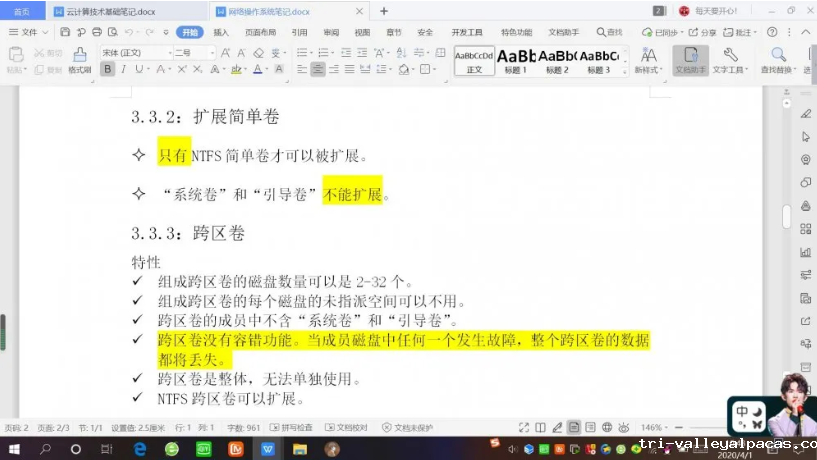Click the Copy (复制) button
Image resolution: width=817 pixels, height=460 pixels.
[48, 69]
